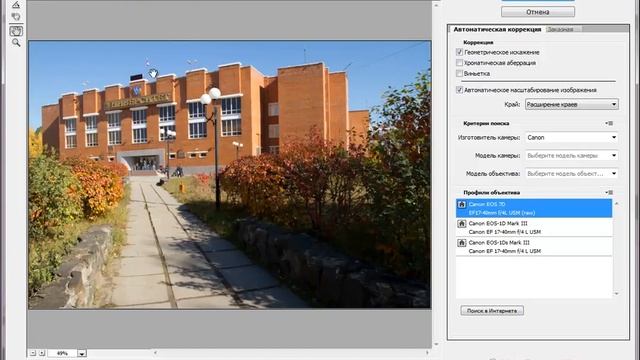Select the Straighten tool icon
This screenshot has height=360, width=640.
[x=16, y=5]
